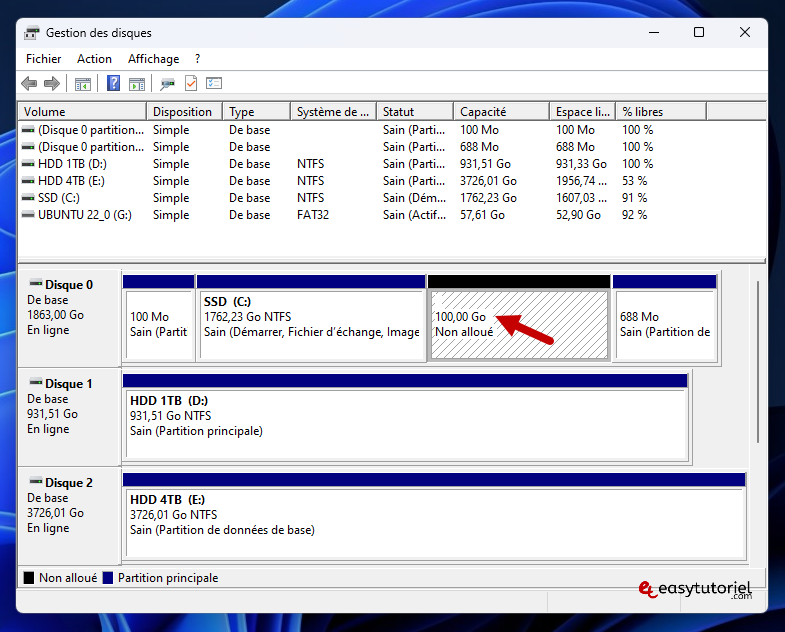785x632 pixels.
Task: Click the red checkmark properties icon
Action: 191,83
